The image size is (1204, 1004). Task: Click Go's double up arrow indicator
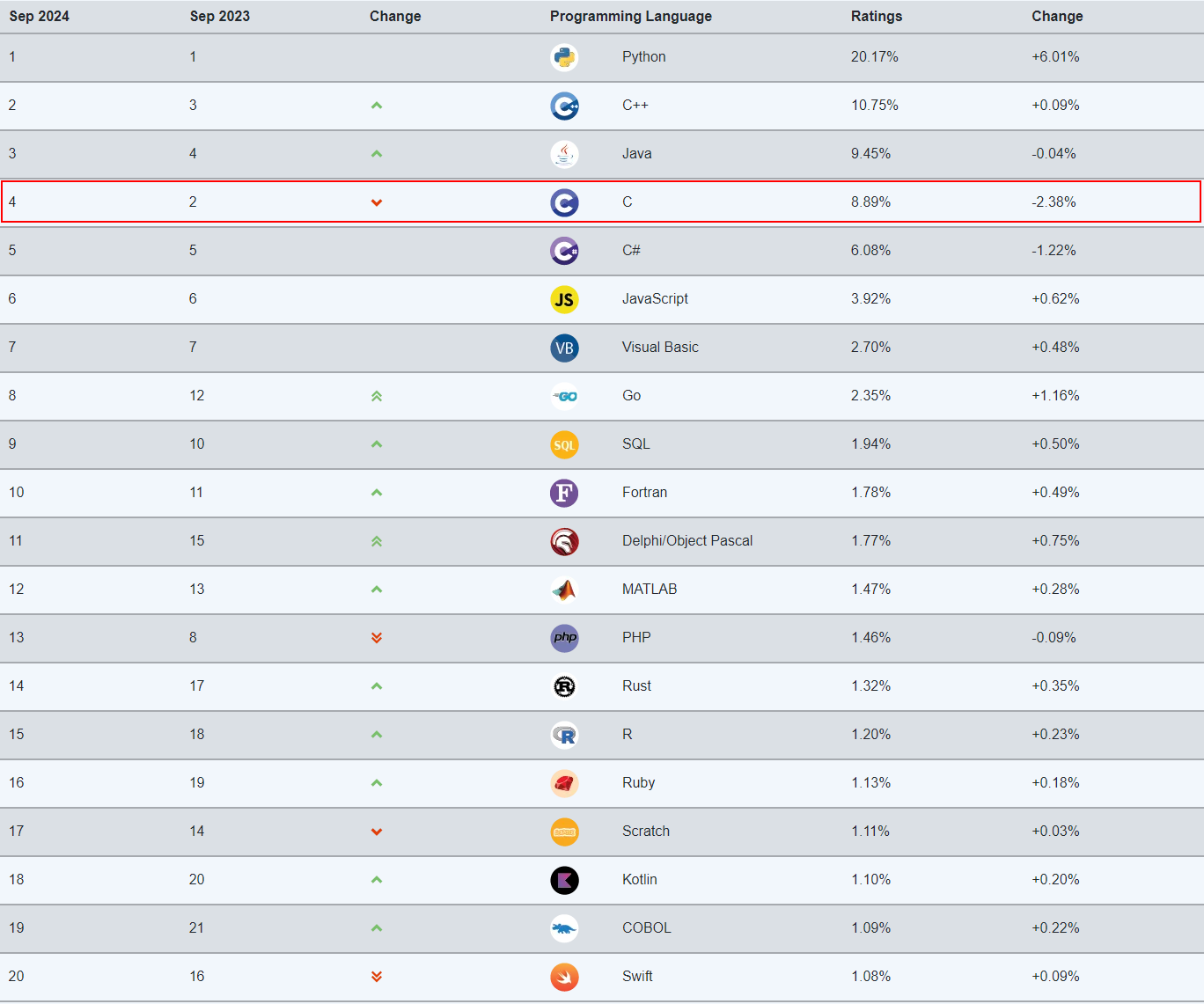coord(377,396)
